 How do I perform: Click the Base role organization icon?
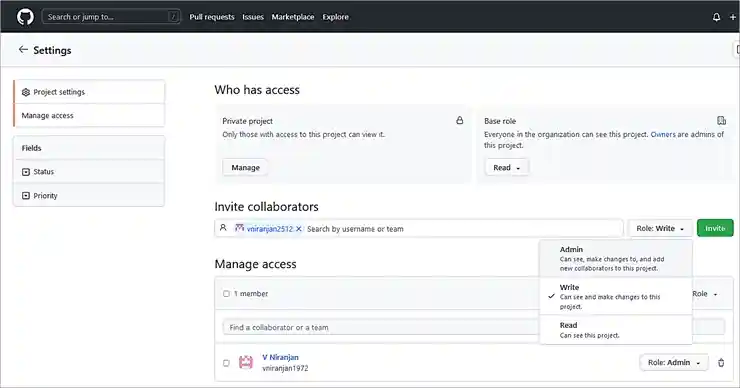pos(721,121)
